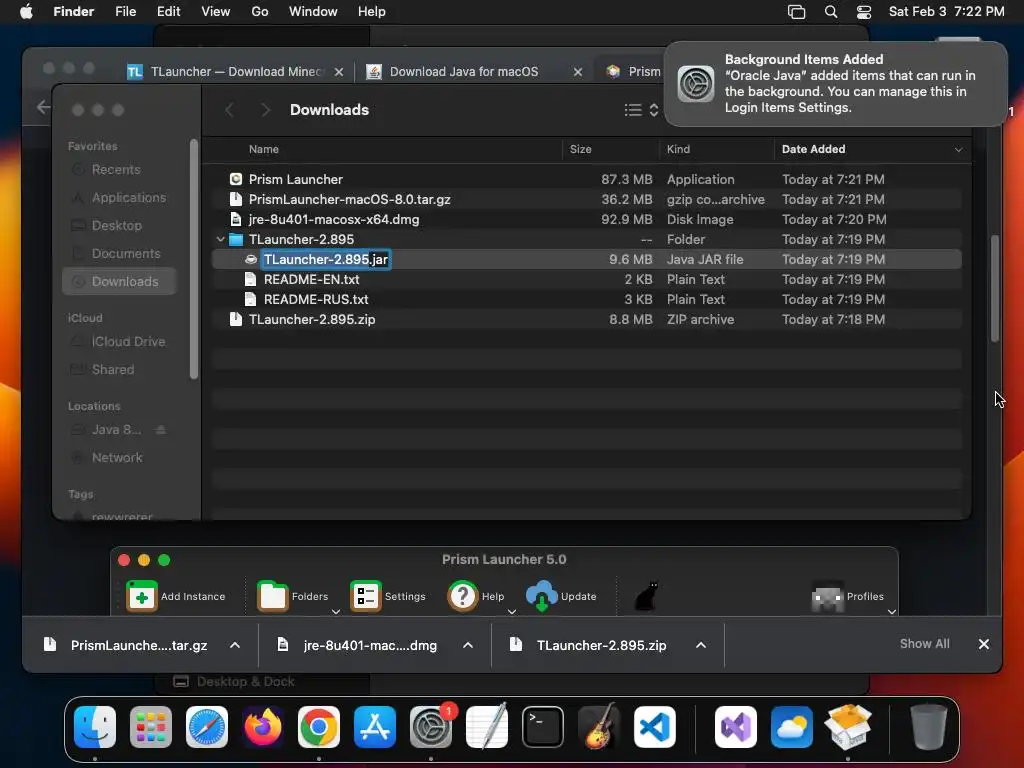The image size is (1024, 768).
Task: Open the Finder View menu
Action: [x=216, y=12]
